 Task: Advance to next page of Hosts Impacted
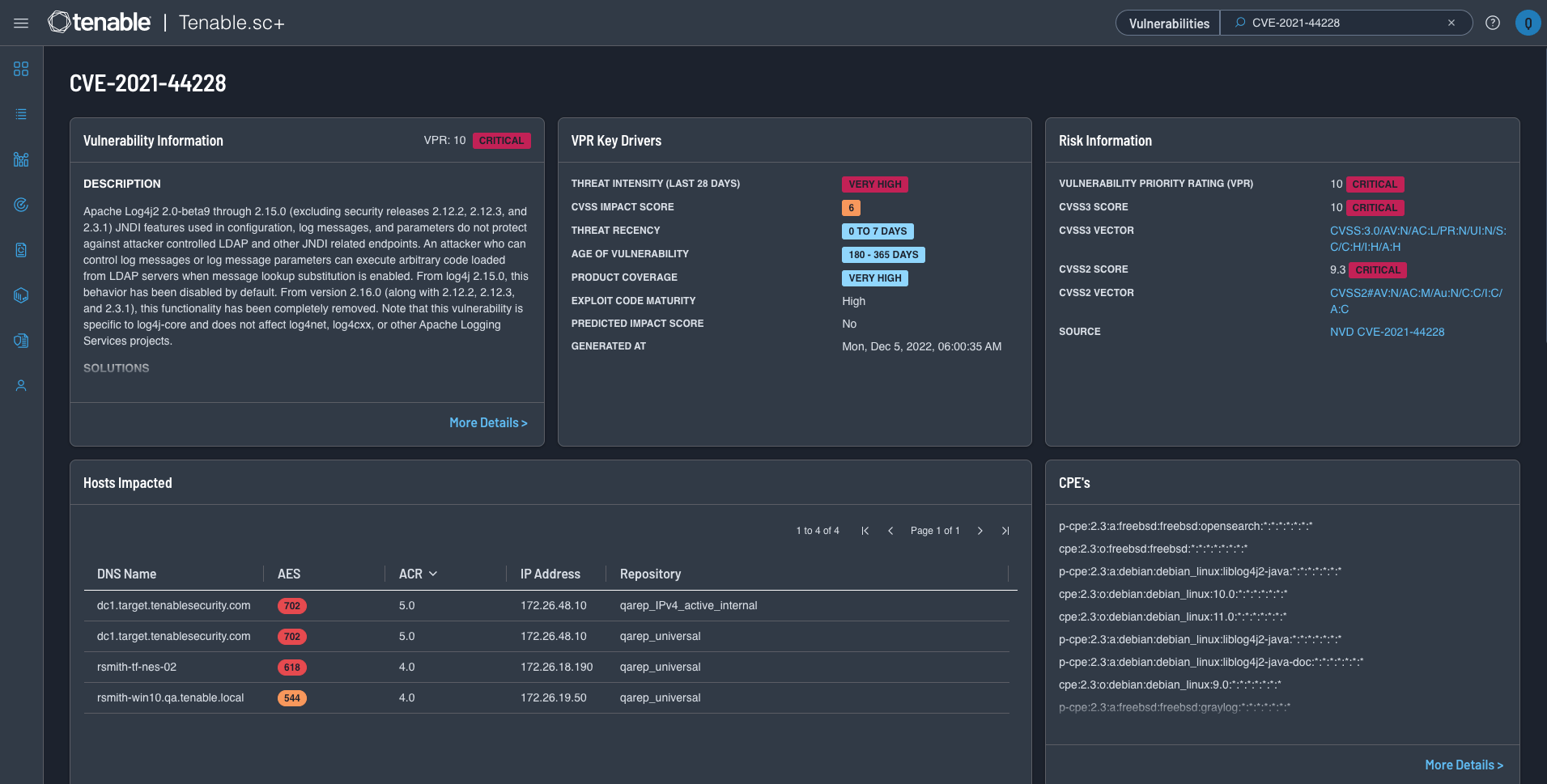[x=980, y=531]
